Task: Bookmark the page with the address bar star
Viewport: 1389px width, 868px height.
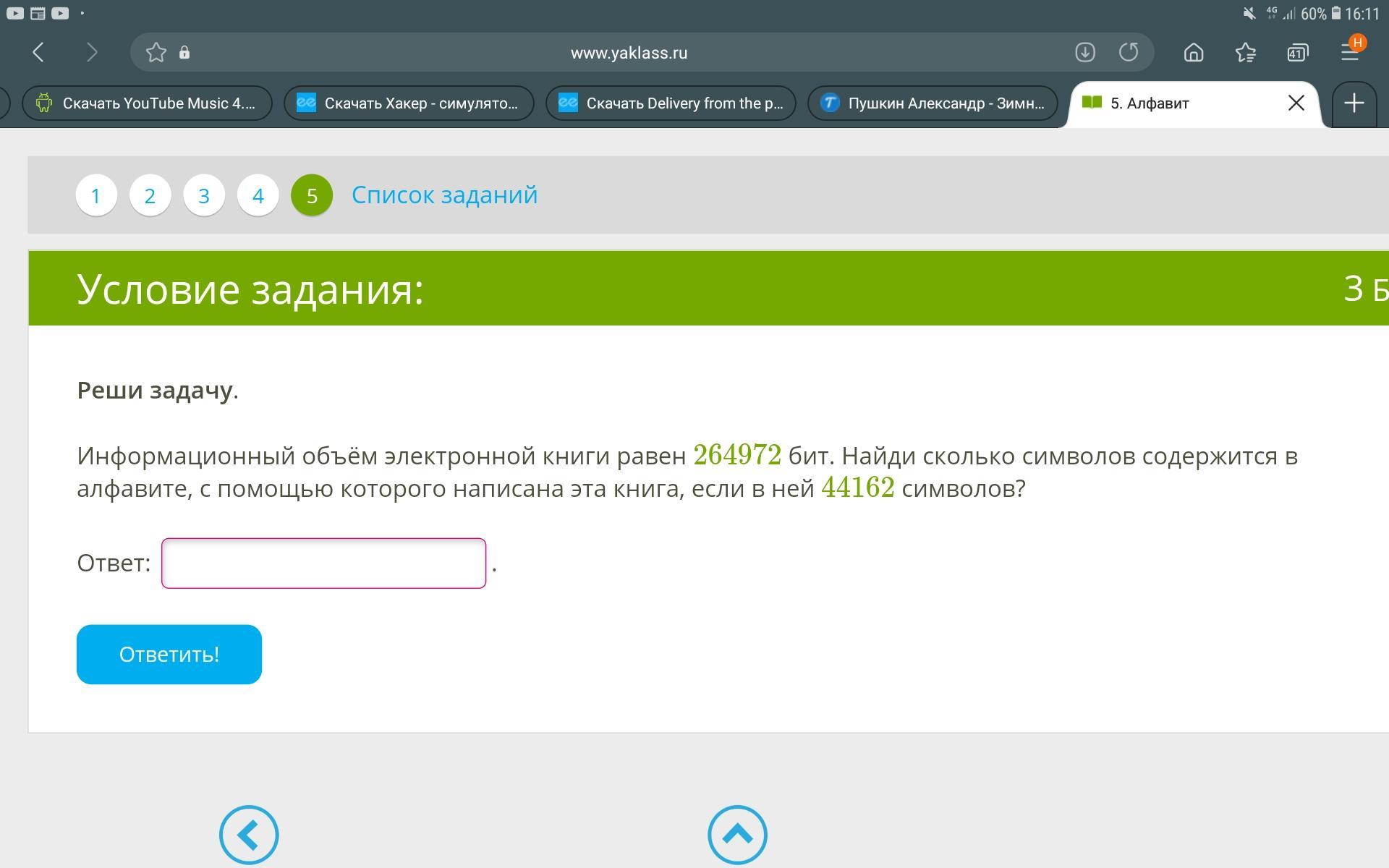Action: pos(156,52)
